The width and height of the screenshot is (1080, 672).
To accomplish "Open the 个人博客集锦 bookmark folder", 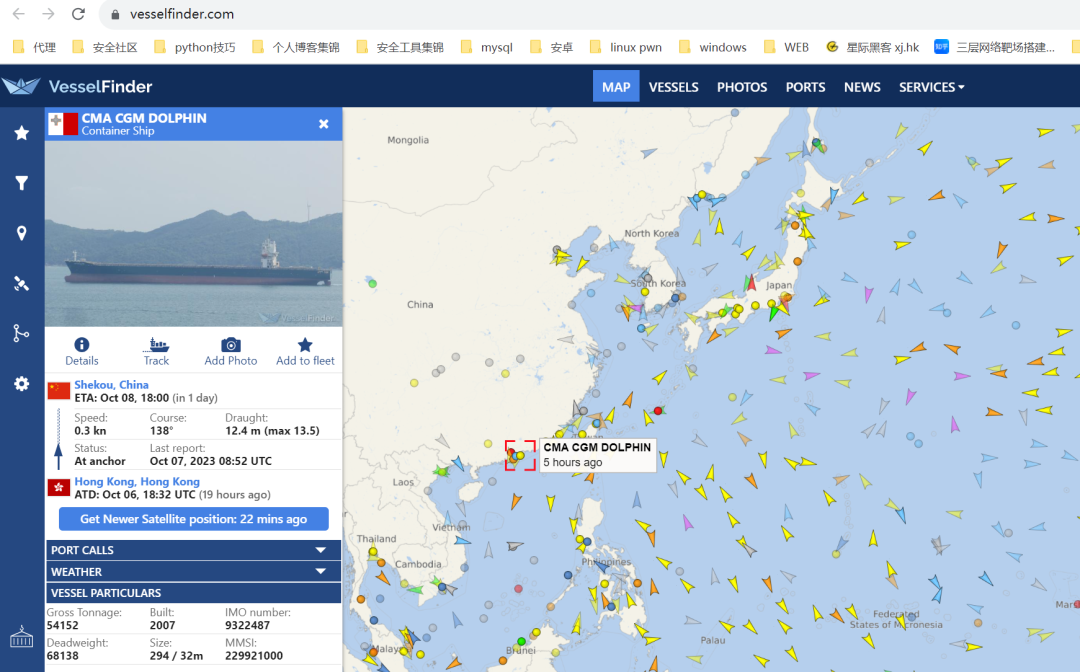I will 296,47.
